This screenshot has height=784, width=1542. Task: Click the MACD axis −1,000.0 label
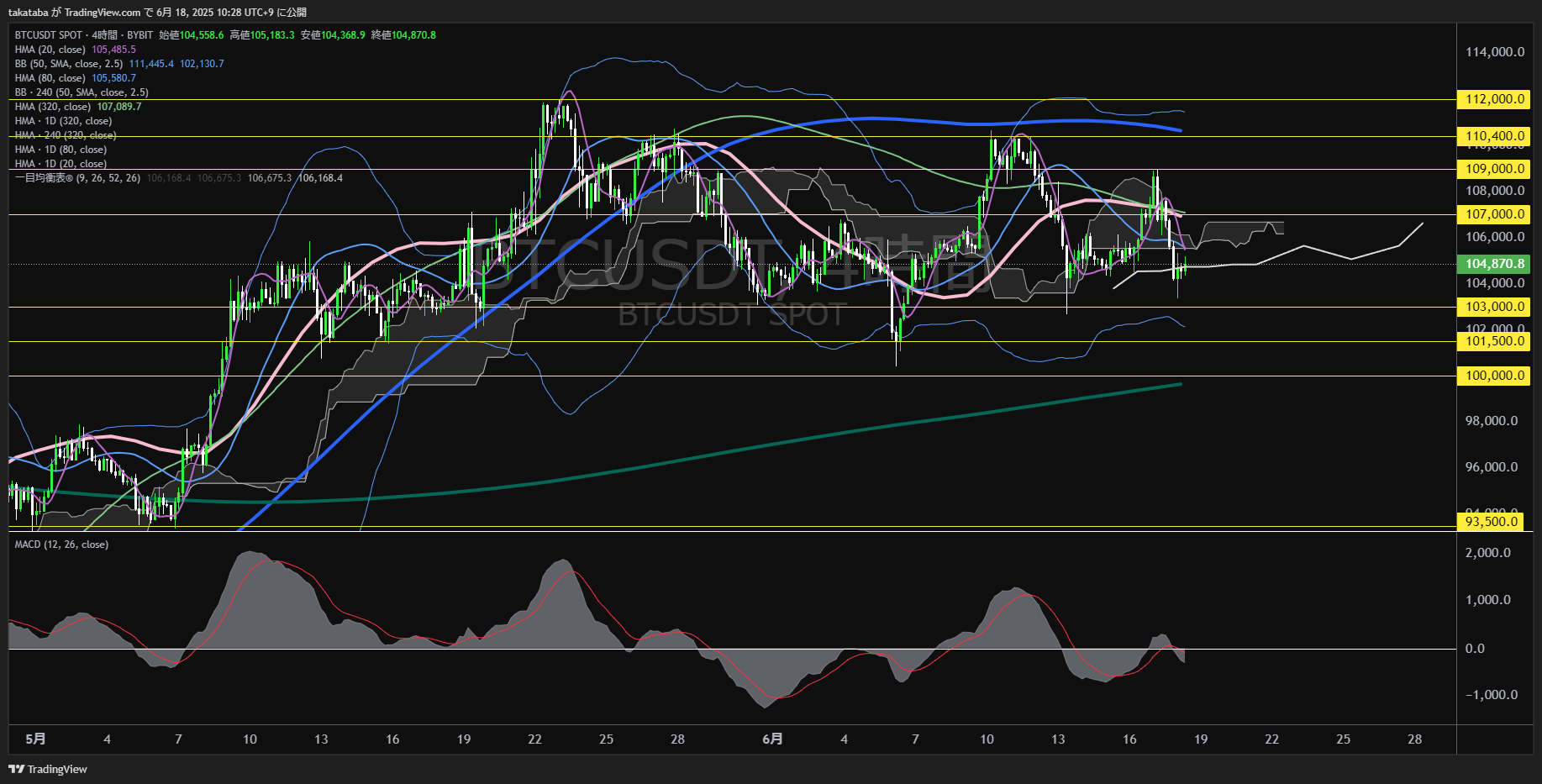click(1491, 695)
